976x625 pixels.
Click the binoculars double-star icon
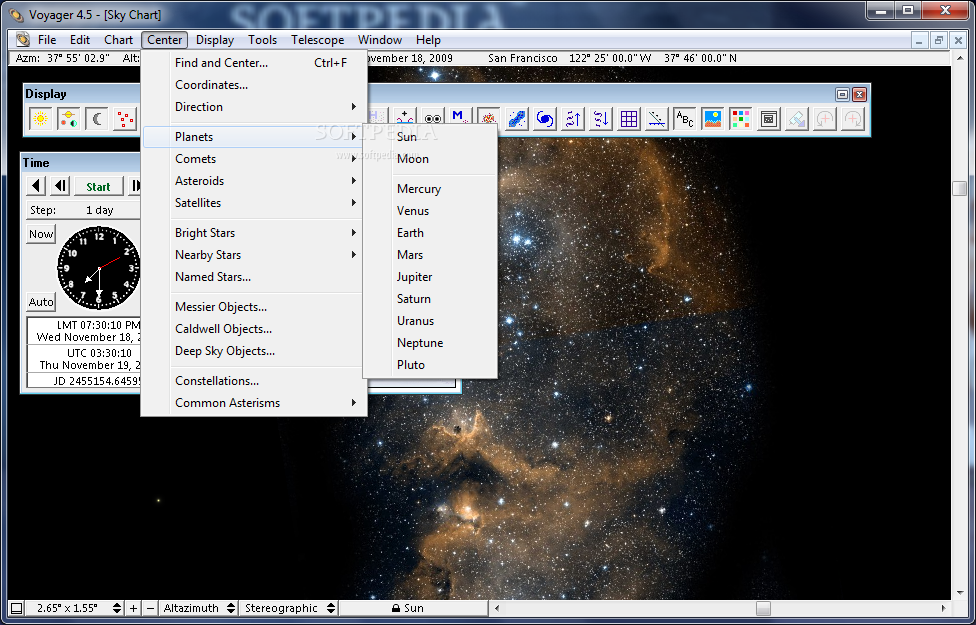[x=433, y=118]
